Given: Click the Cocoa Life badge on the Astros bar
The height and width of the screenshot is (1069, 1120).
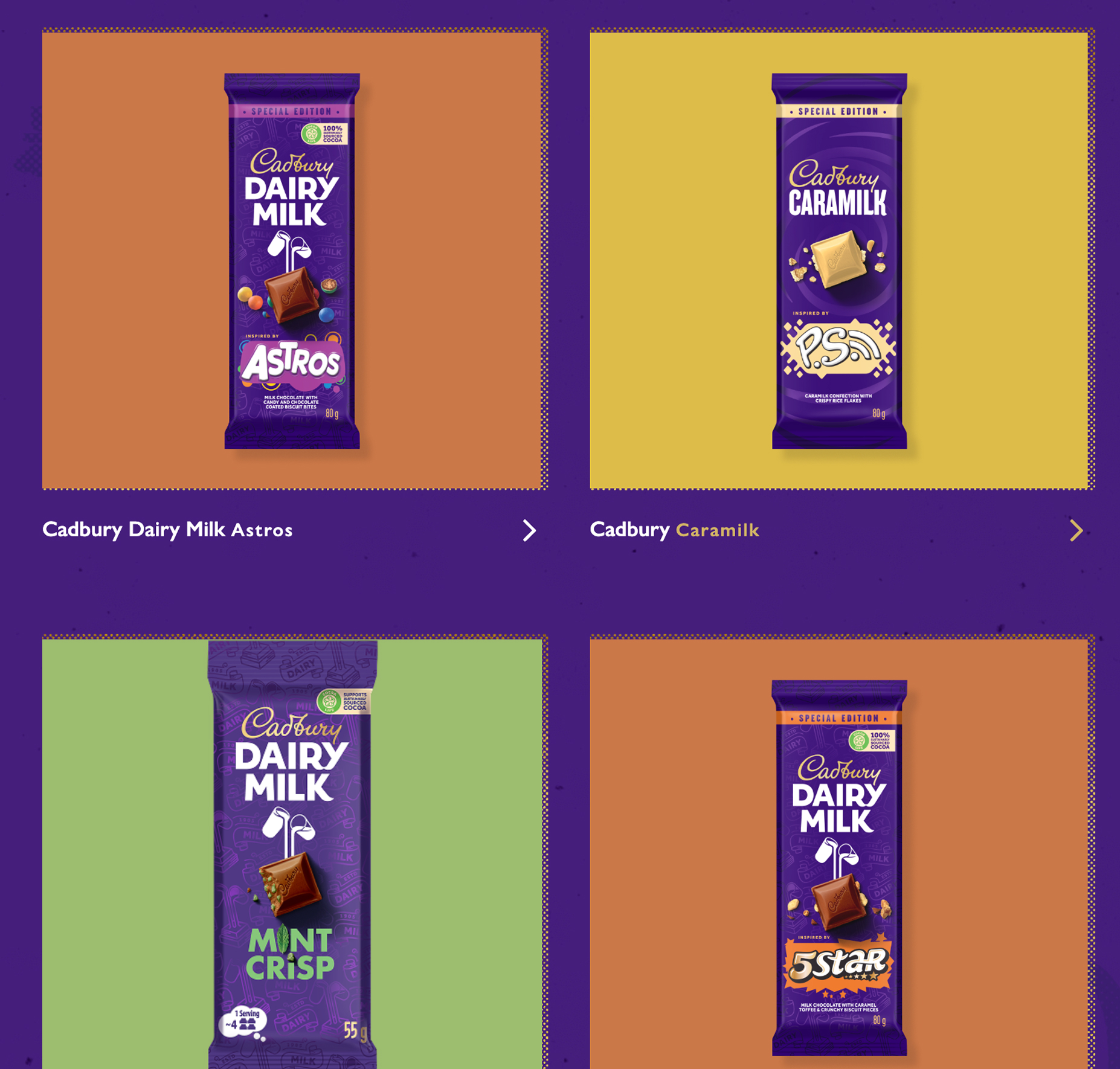Looking at the screenshot, I should click(324, 133).
